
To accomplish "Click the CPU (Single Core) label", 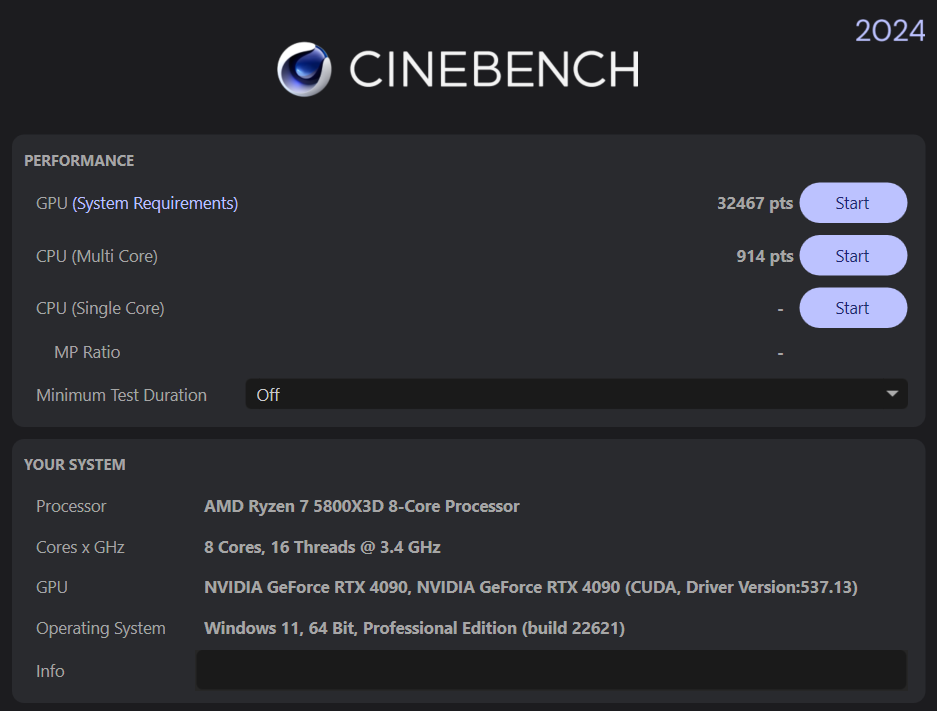I will [100, 309].
